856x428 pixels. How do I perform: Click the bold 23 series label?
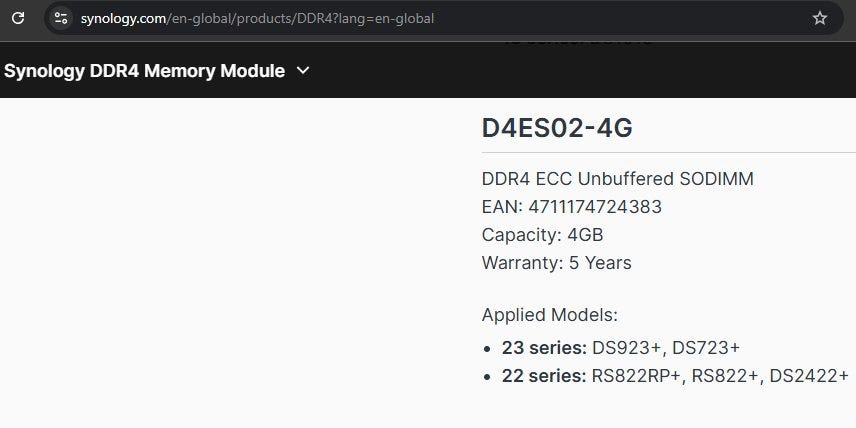[x=544, y=347]
